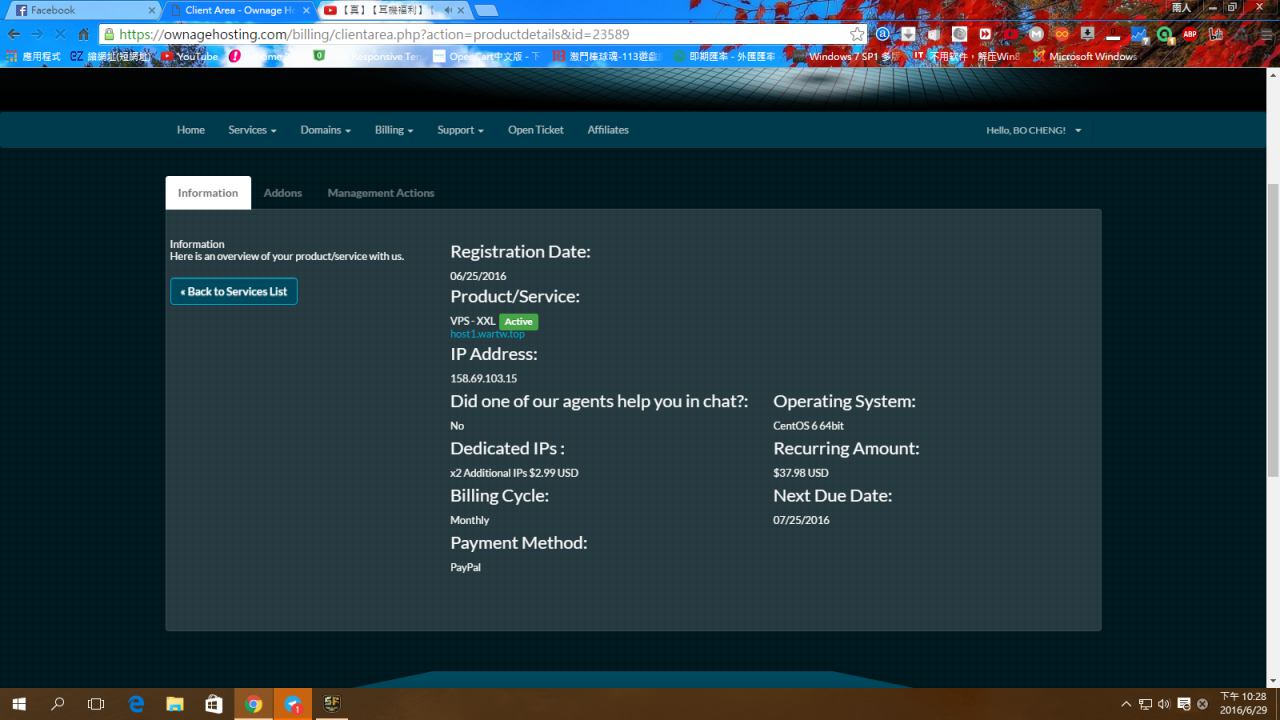Image resolution: width=1280 pixels, height=720 pixels.
Task: Switch to the Addons tab
Action: click(x=283, y=193)
